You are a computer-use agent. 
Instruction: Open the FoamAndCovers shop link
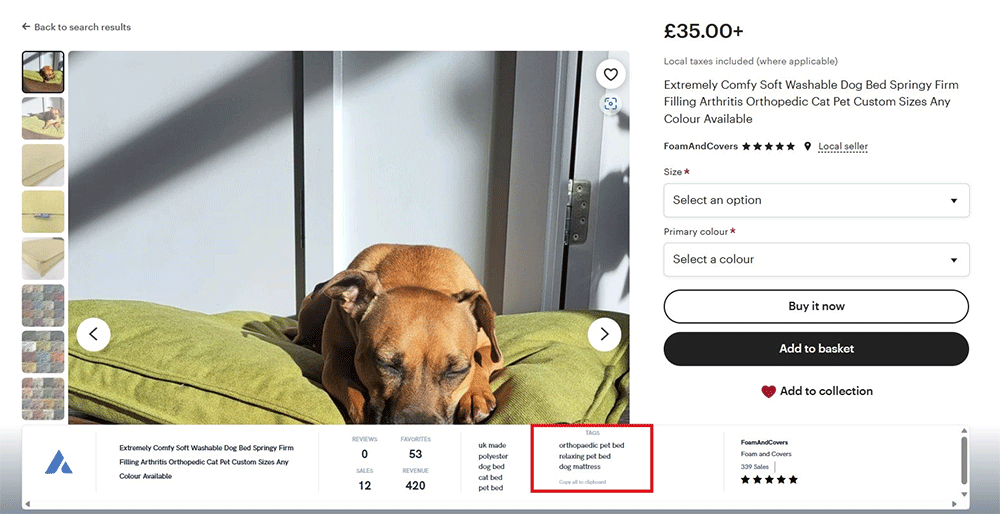[x=700, y=146]
